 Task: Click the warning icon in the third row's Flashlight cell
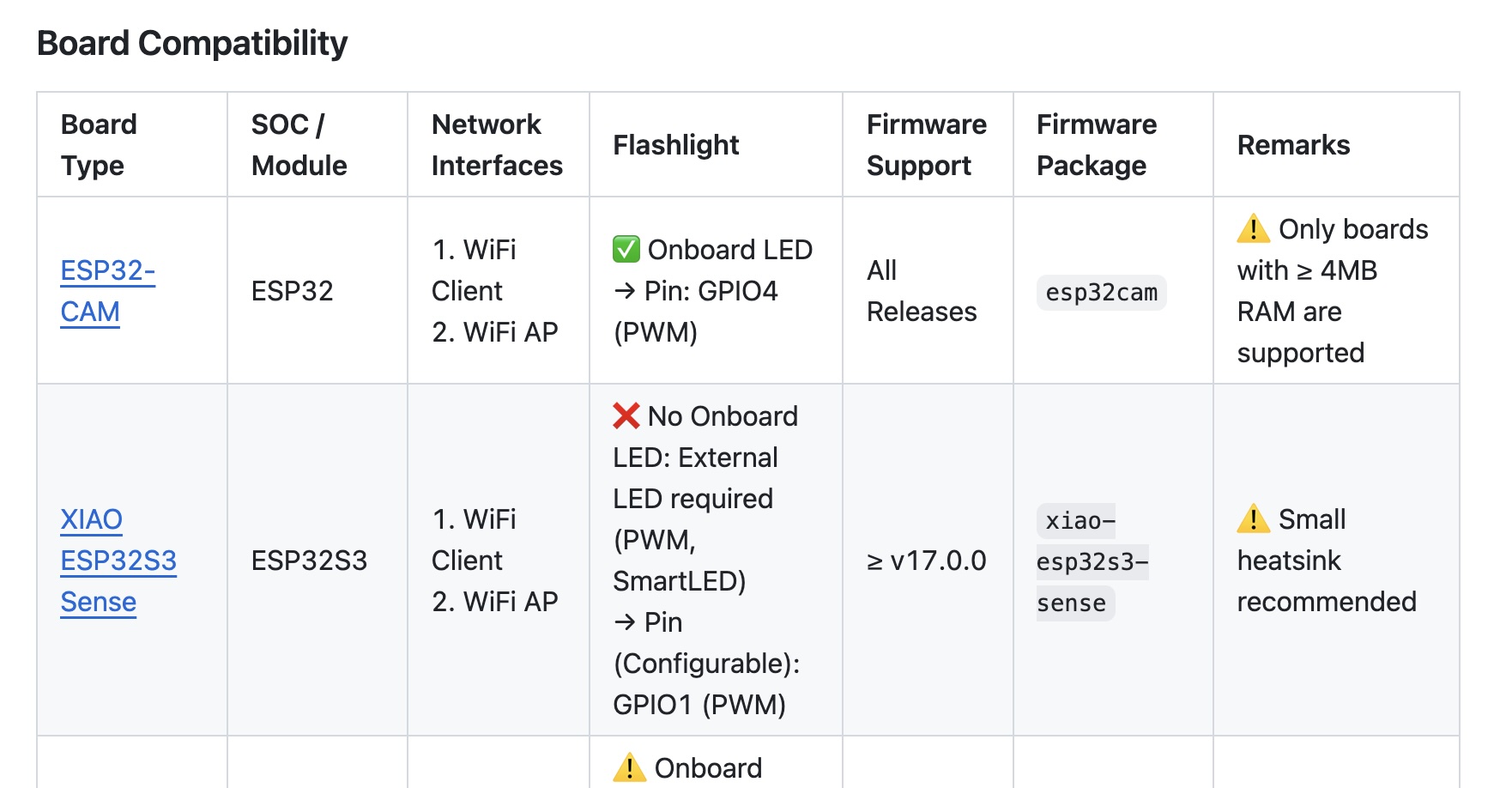click(629, 767)
